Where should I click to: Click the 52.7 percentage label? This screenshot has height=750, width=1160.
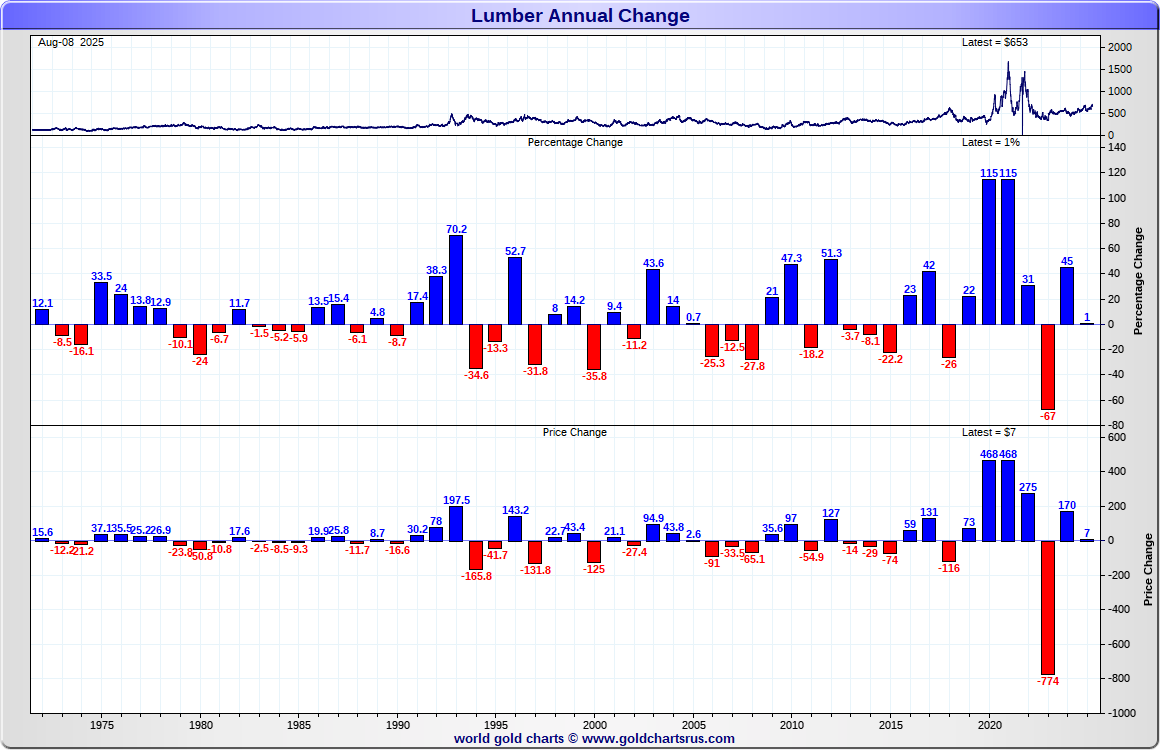pos(516,251)
